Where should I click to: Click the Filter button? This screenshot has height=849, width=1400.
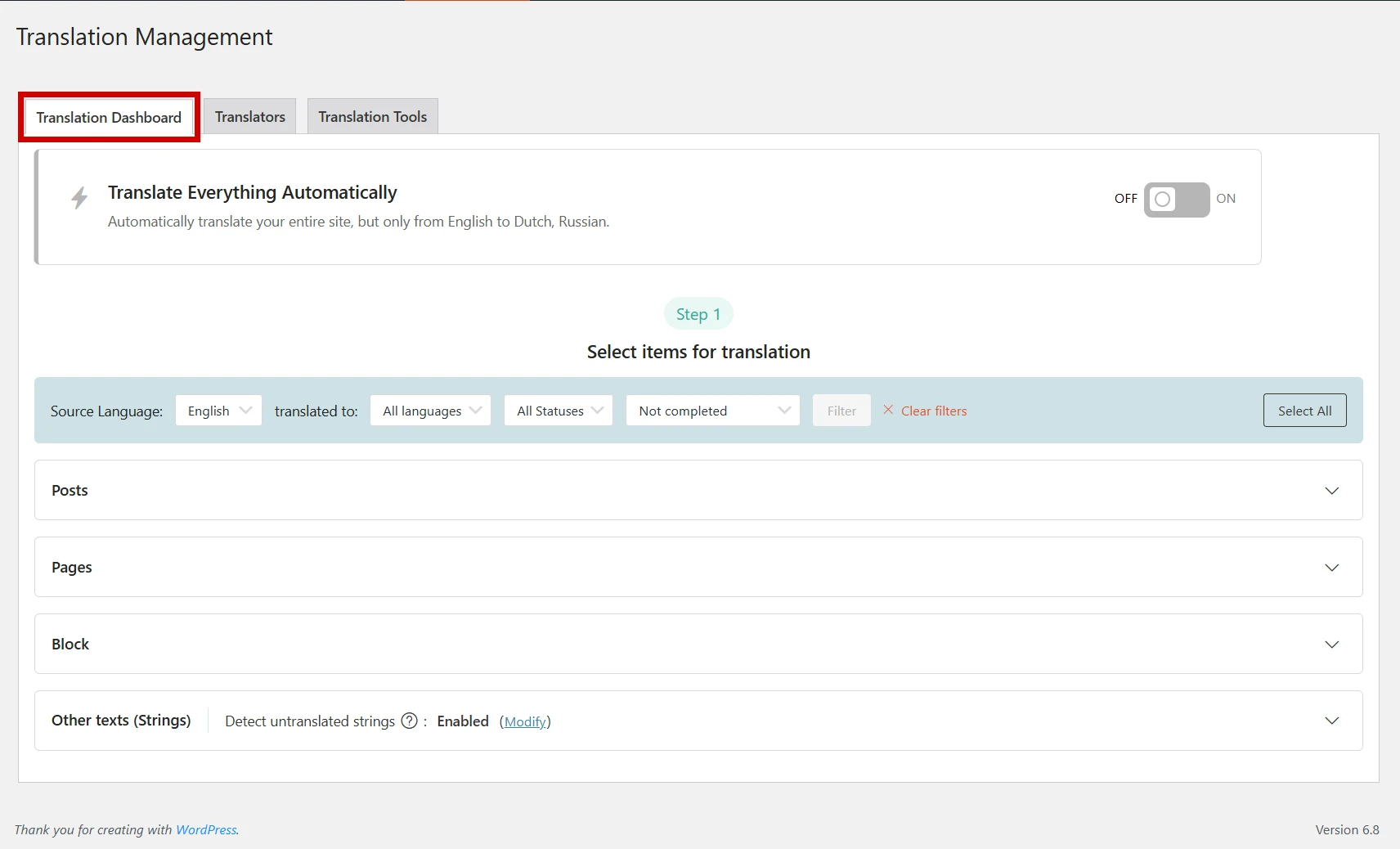(841, 410)
